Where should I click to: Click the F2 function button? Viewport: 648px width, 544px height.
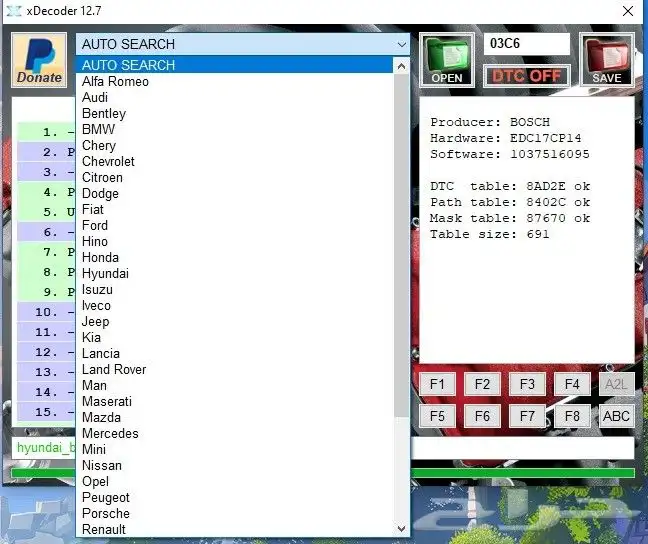tap(482, 384)
